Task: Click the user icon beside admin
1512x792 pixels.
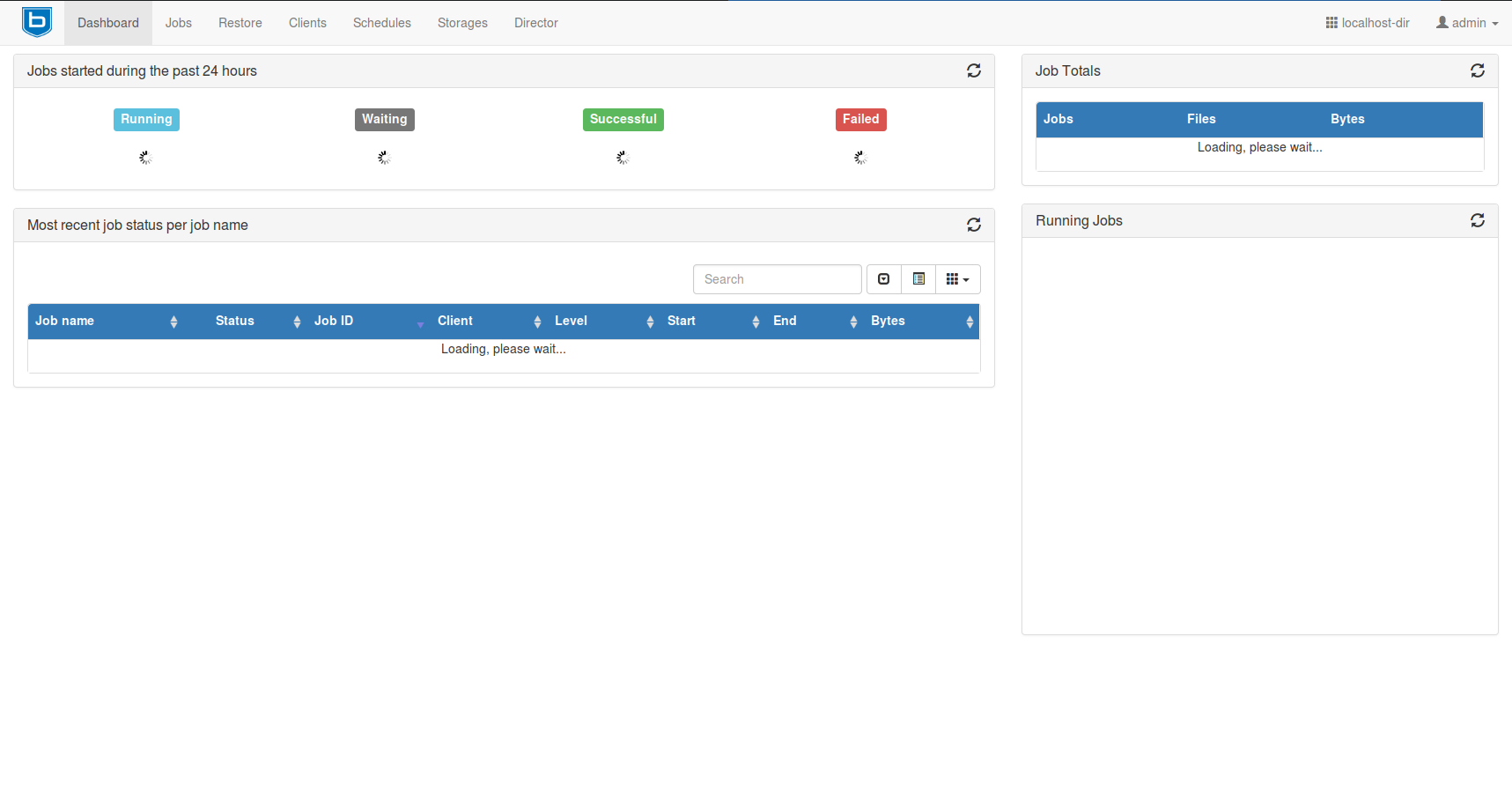Action: click(1442, 23)
